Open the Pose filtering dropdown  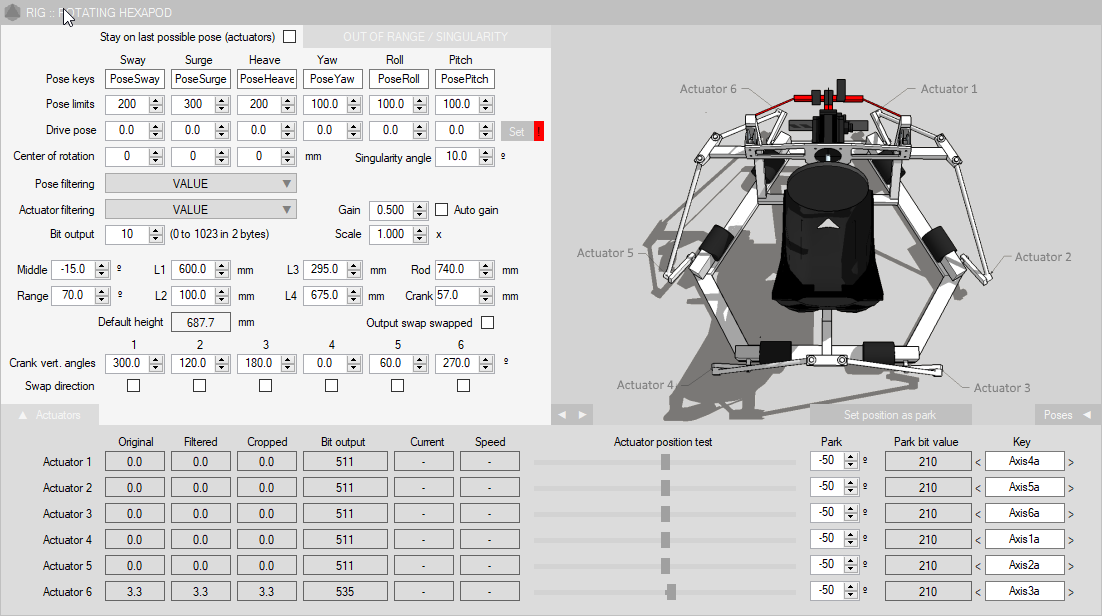[200, 184]
